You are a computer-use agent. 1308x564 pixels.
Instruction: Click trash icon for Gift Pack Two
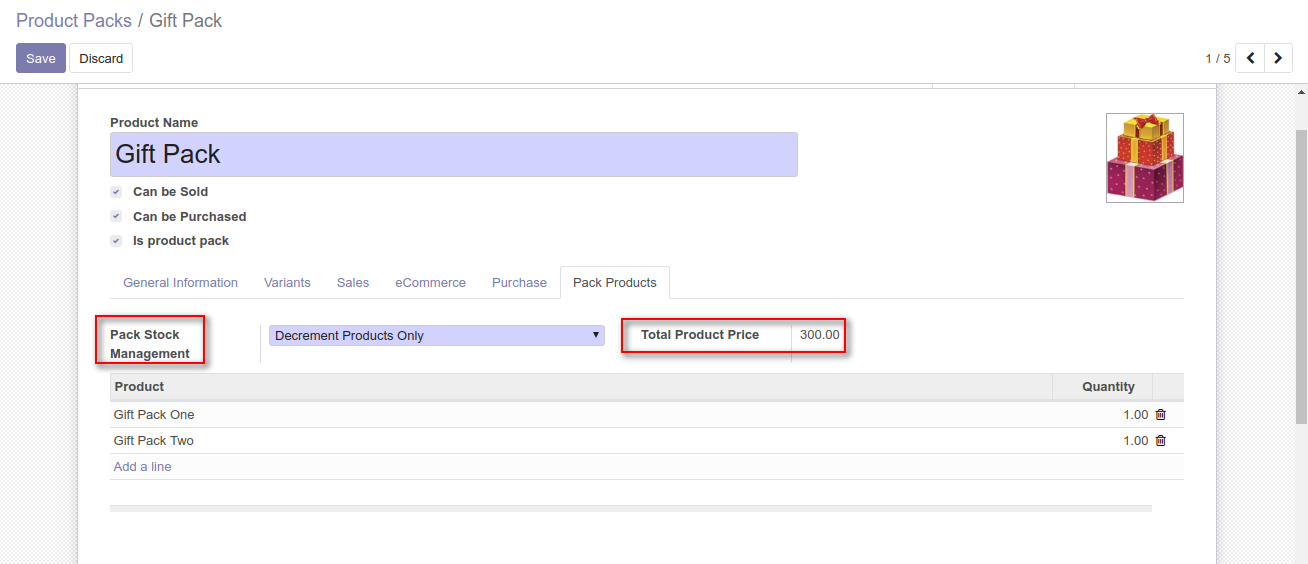click(1160, 441)
